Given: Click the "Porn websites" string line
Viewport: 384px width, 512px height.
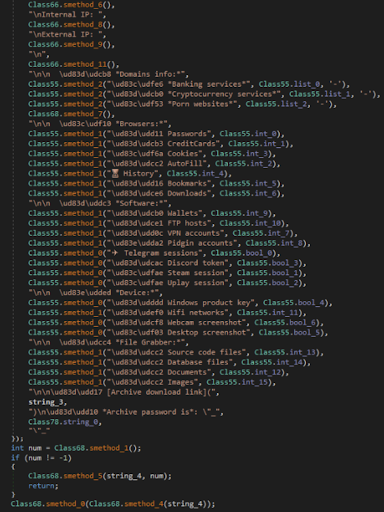Looking at the screenshot, I should 182,104.
